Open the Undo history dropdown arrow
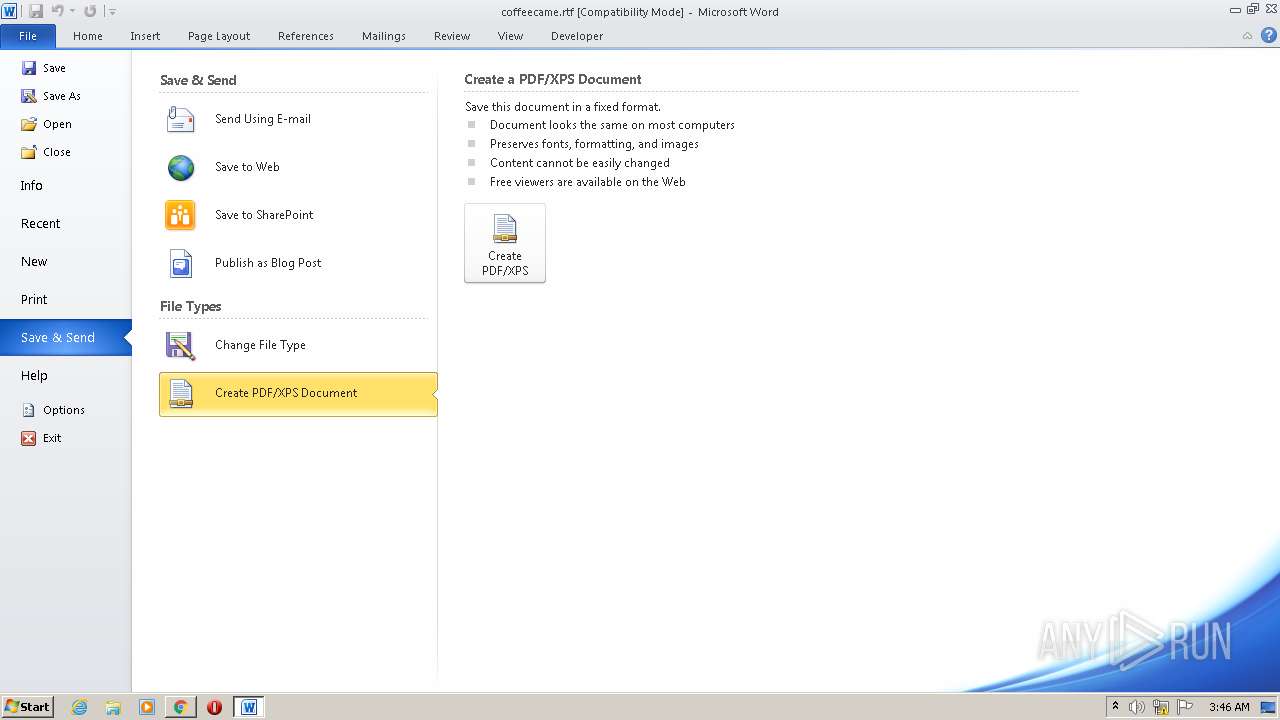 (x=71, y=11)
